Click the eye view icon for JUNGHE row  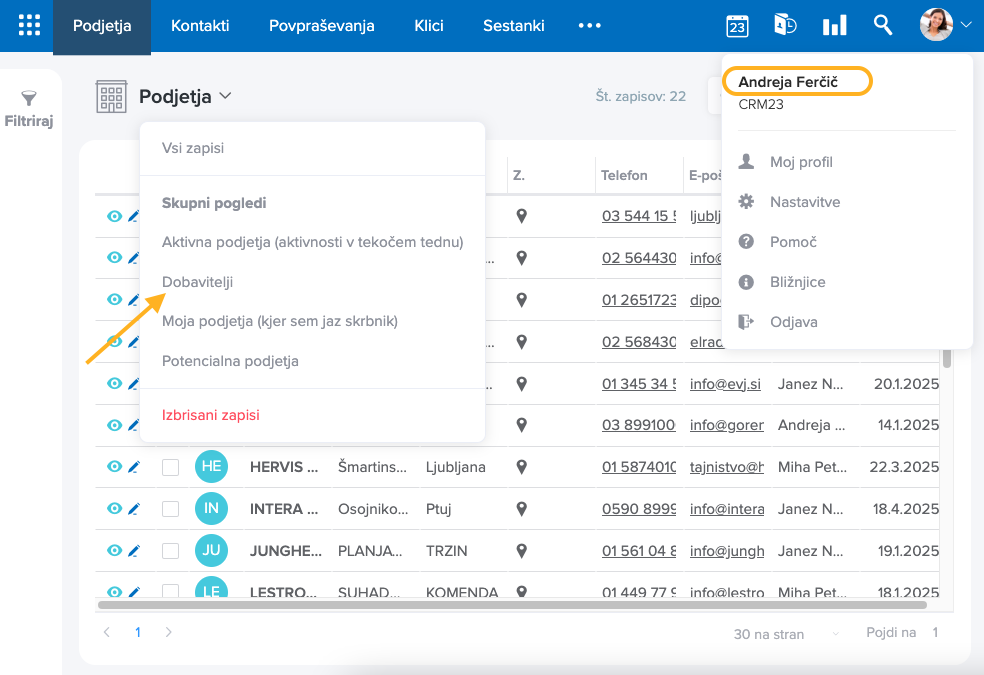(x=114, y=551)
